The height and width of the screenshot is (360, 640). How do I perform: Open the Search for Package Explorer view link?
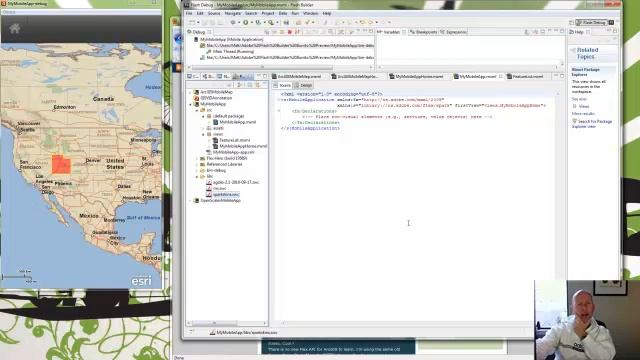(x=592, y=124)
